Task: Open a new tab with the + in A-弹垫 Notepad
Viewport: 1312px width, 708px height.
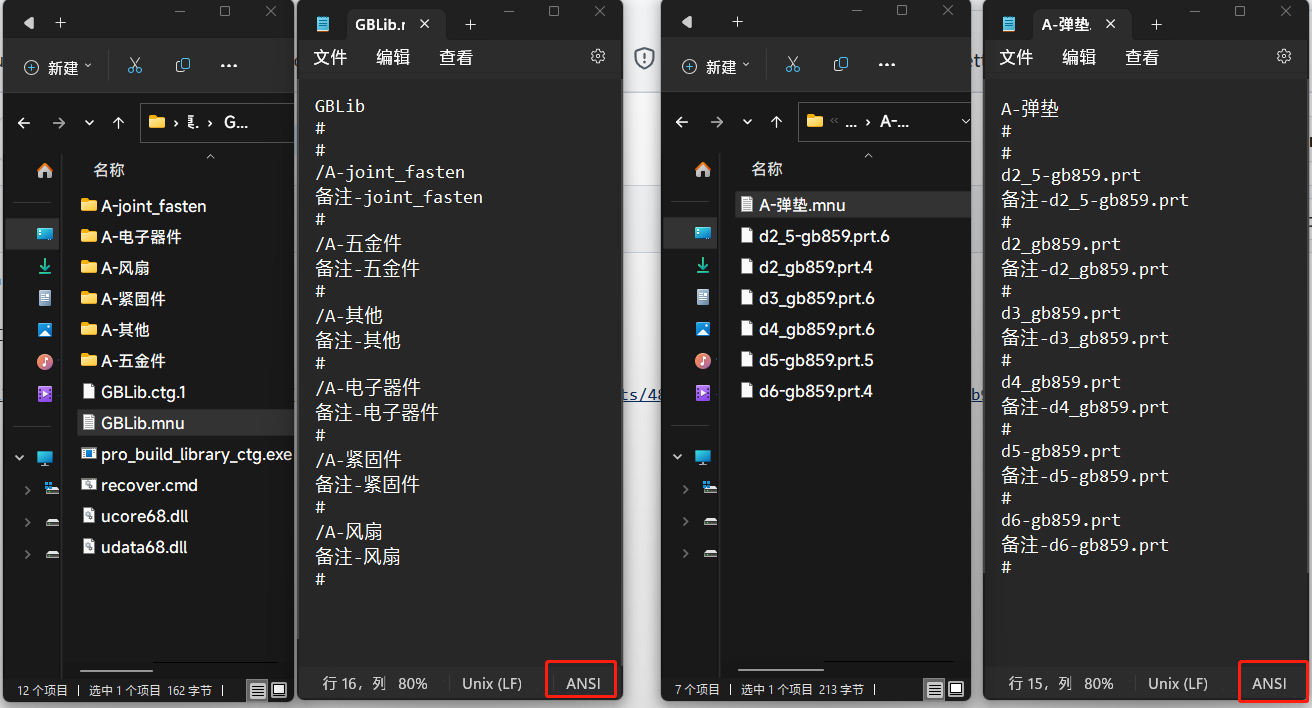Action: 1156,24
